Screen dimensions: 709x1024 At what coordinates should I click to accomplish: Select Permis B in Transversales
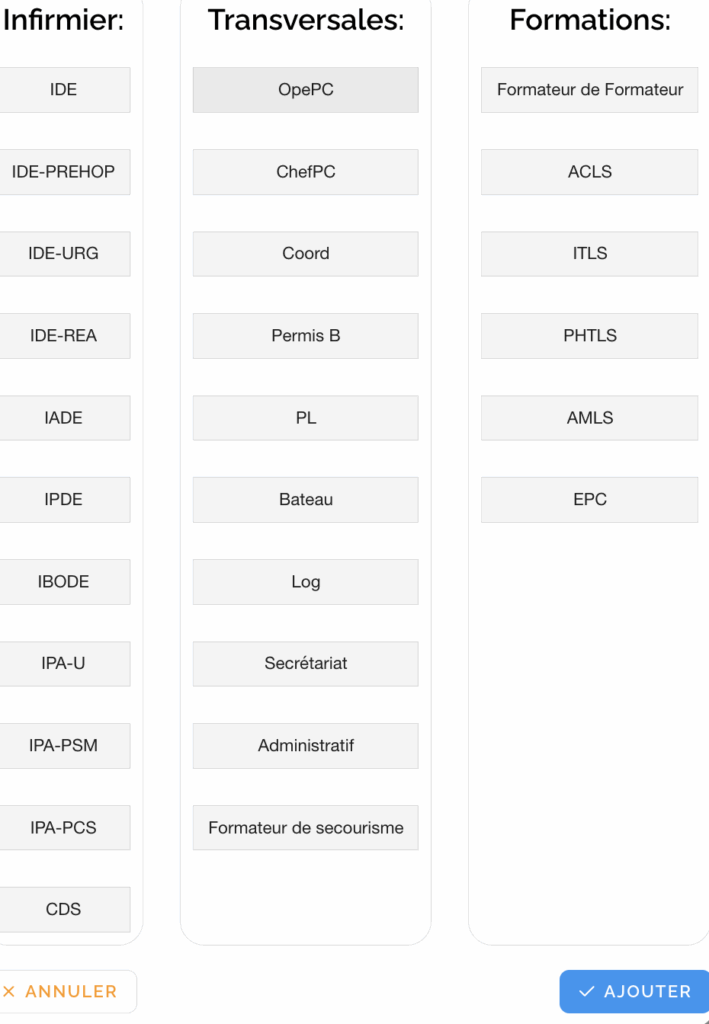pyautogui.click(x=305, y=336)
